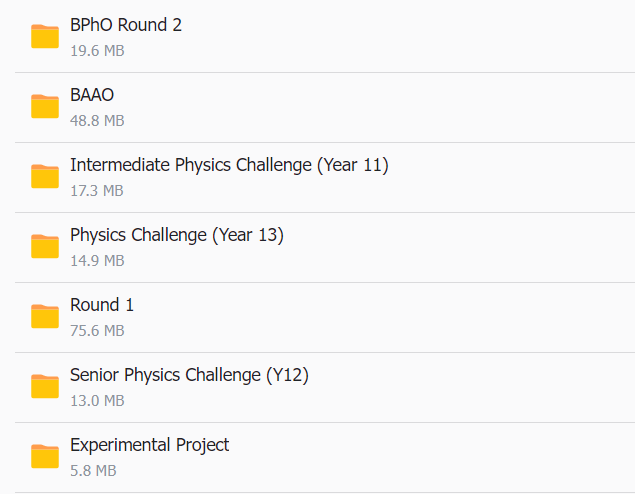The width and height of the screenshot is (635, 494).
Task: Click the Physics Challenge (Year 13) folder icon
Action: pos(45,246)
